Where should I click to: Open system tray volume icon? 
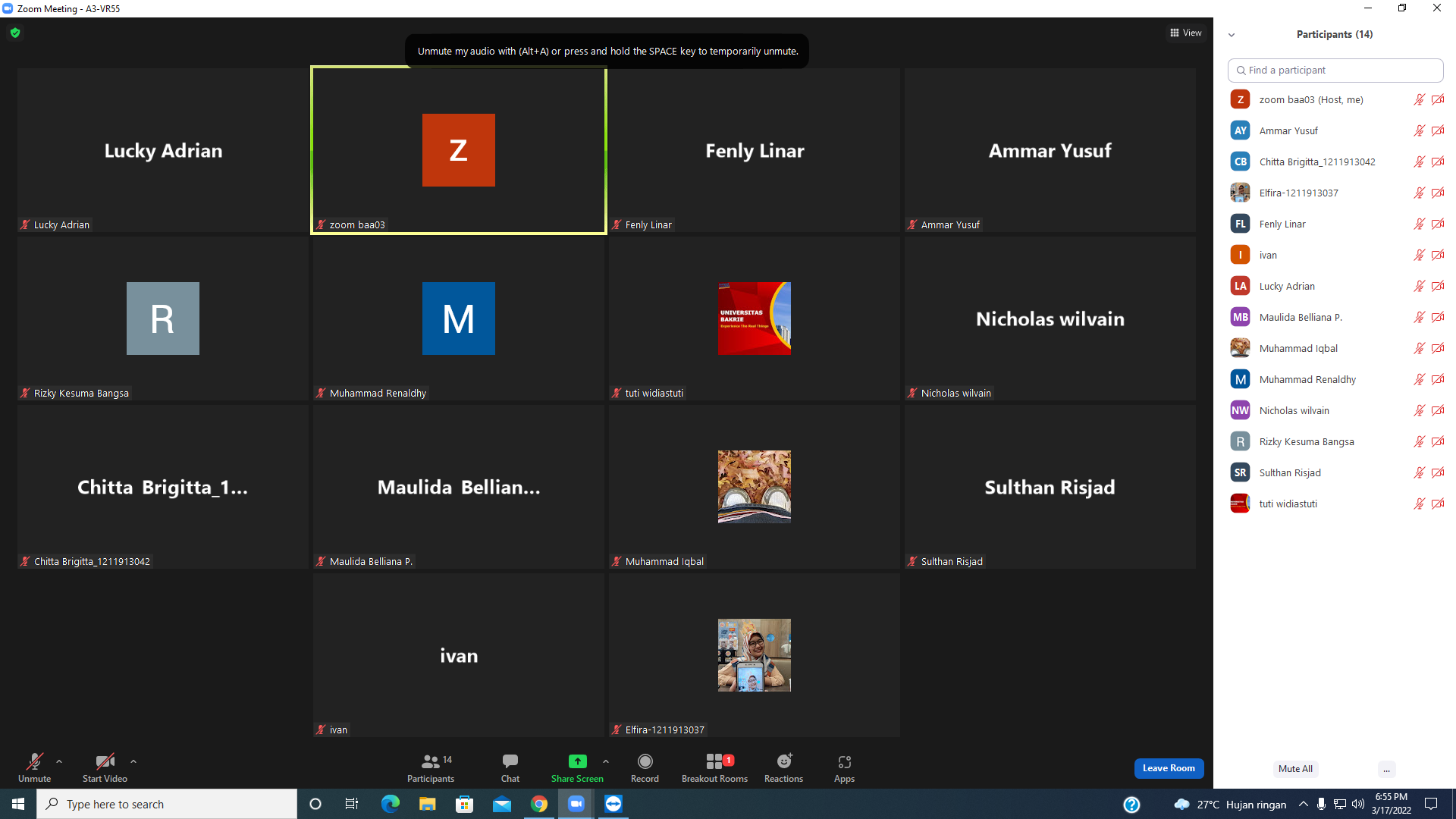pyautogui.click(x=1358, y=804)
